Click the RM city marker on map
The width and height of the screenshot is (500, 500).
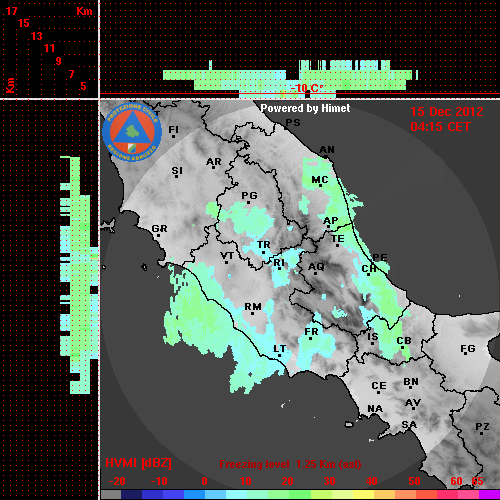tap(253, 313)
